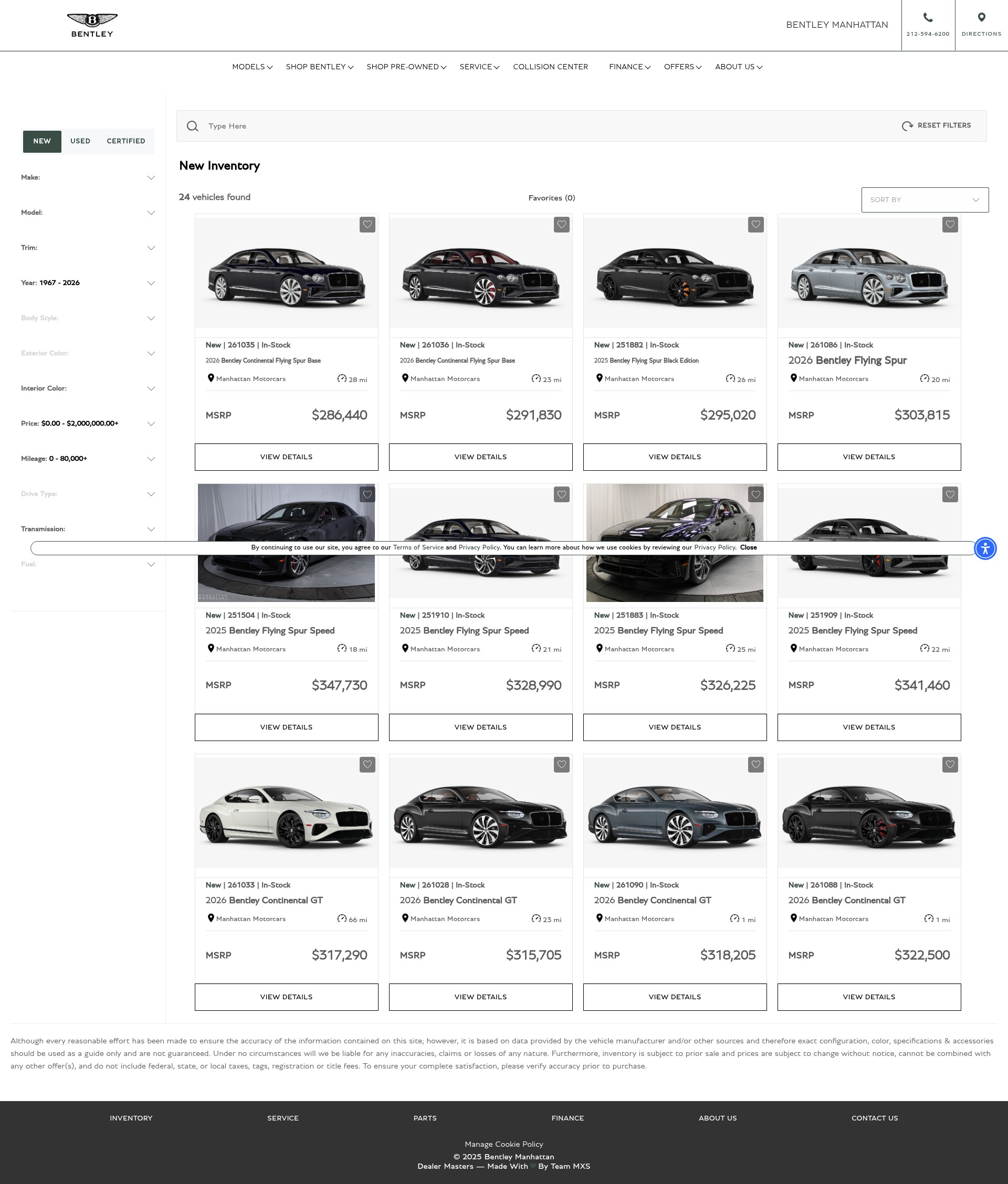
Task: Open the SORT BY dropdown
Action: pyautogui.click(x=925, y=200)
